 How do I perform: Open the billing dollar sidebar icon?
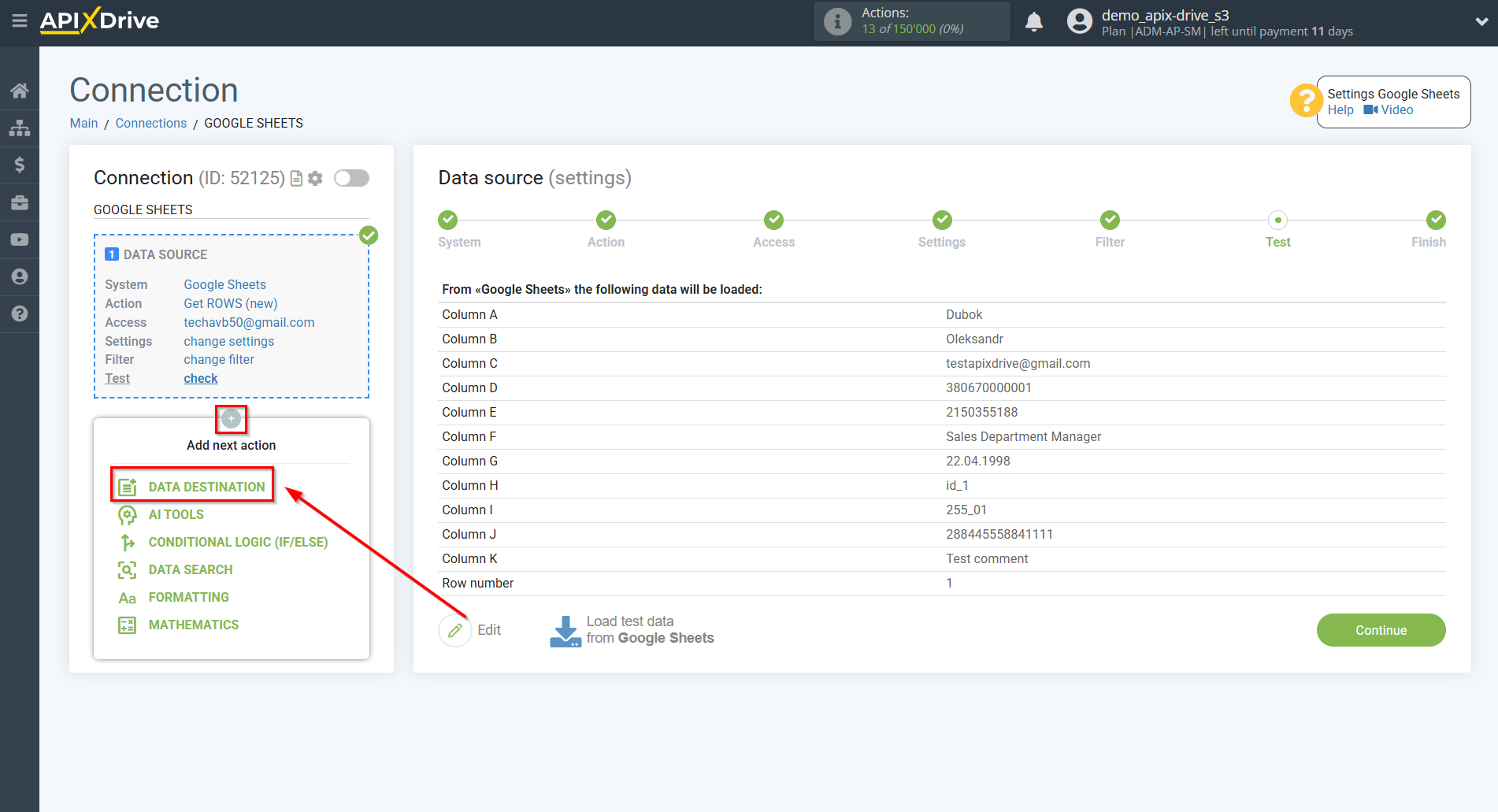pyautogui.click(x=20, y=165)
